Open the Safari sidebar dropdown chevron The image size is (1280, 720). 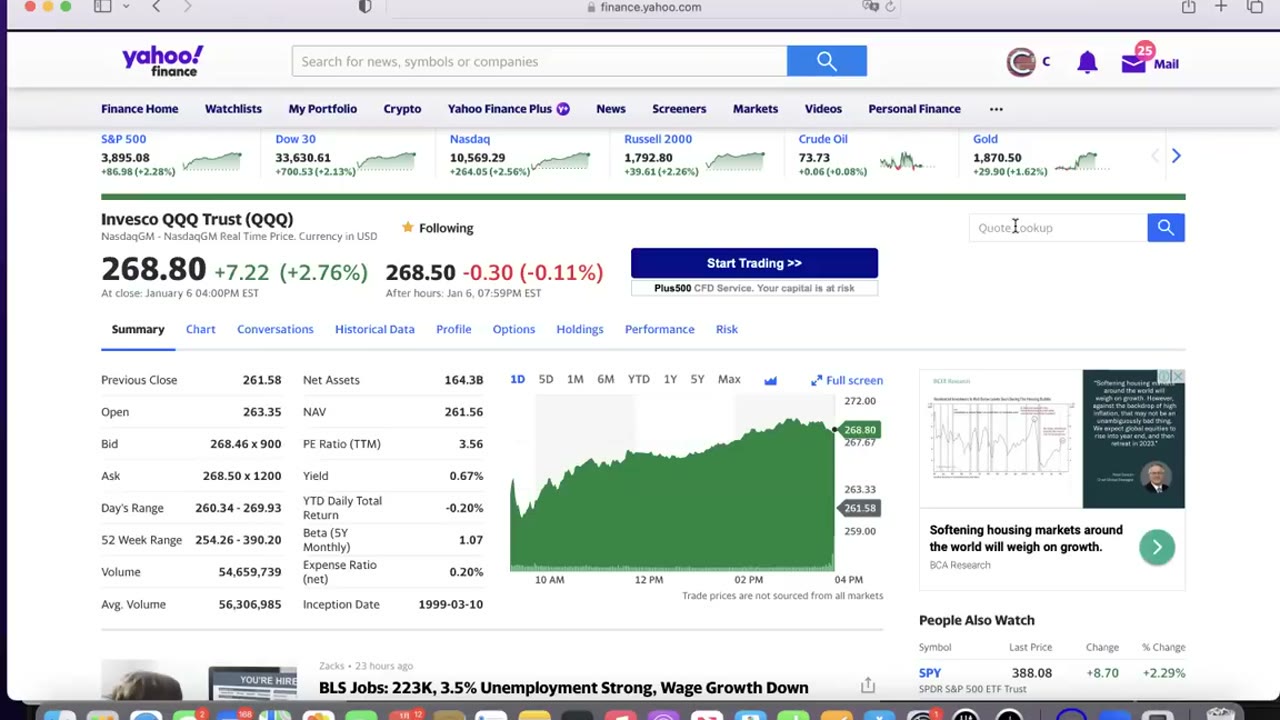[125, 7]
